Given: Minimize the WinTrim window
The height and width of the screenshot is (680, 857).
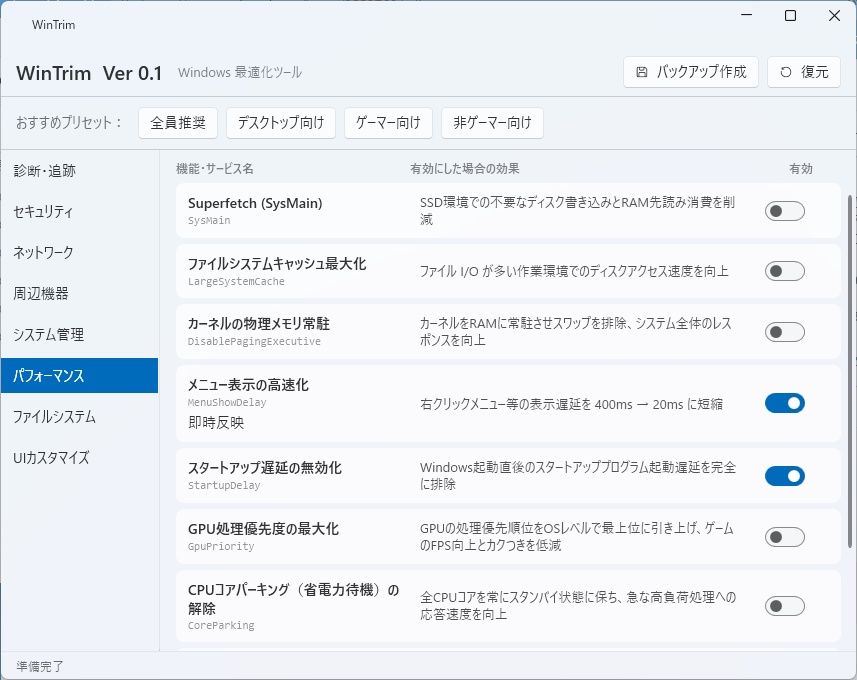Looking at the screenshot, I should (x=747, y=16).
